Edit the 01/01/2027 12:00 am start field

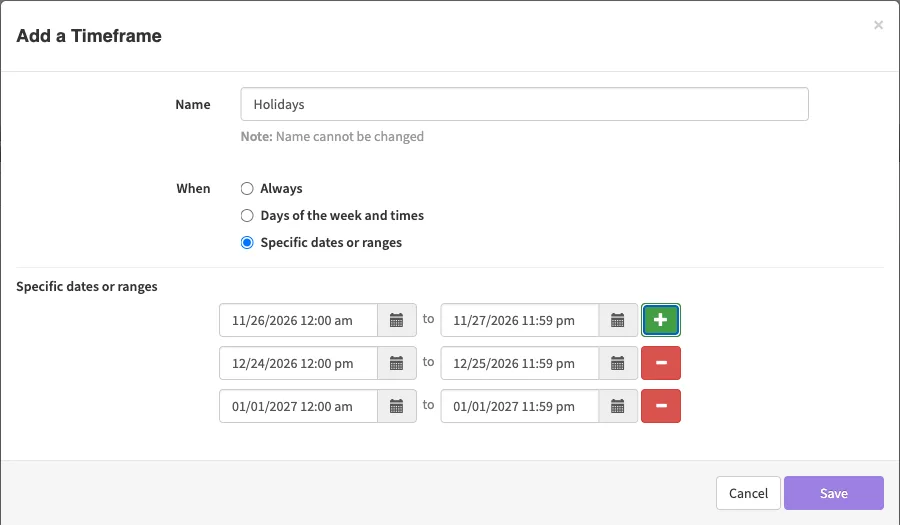coord(298,406)
